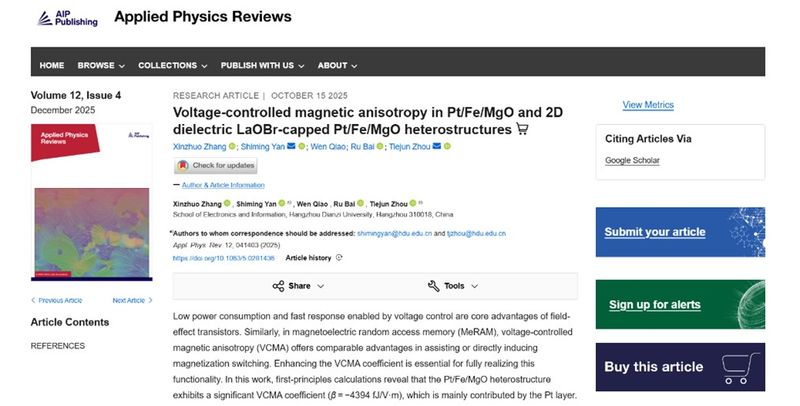Viewport: 800px width, 406px height.
Task: Expand the Publish With Us dropdown
Action: click(262, 66)
